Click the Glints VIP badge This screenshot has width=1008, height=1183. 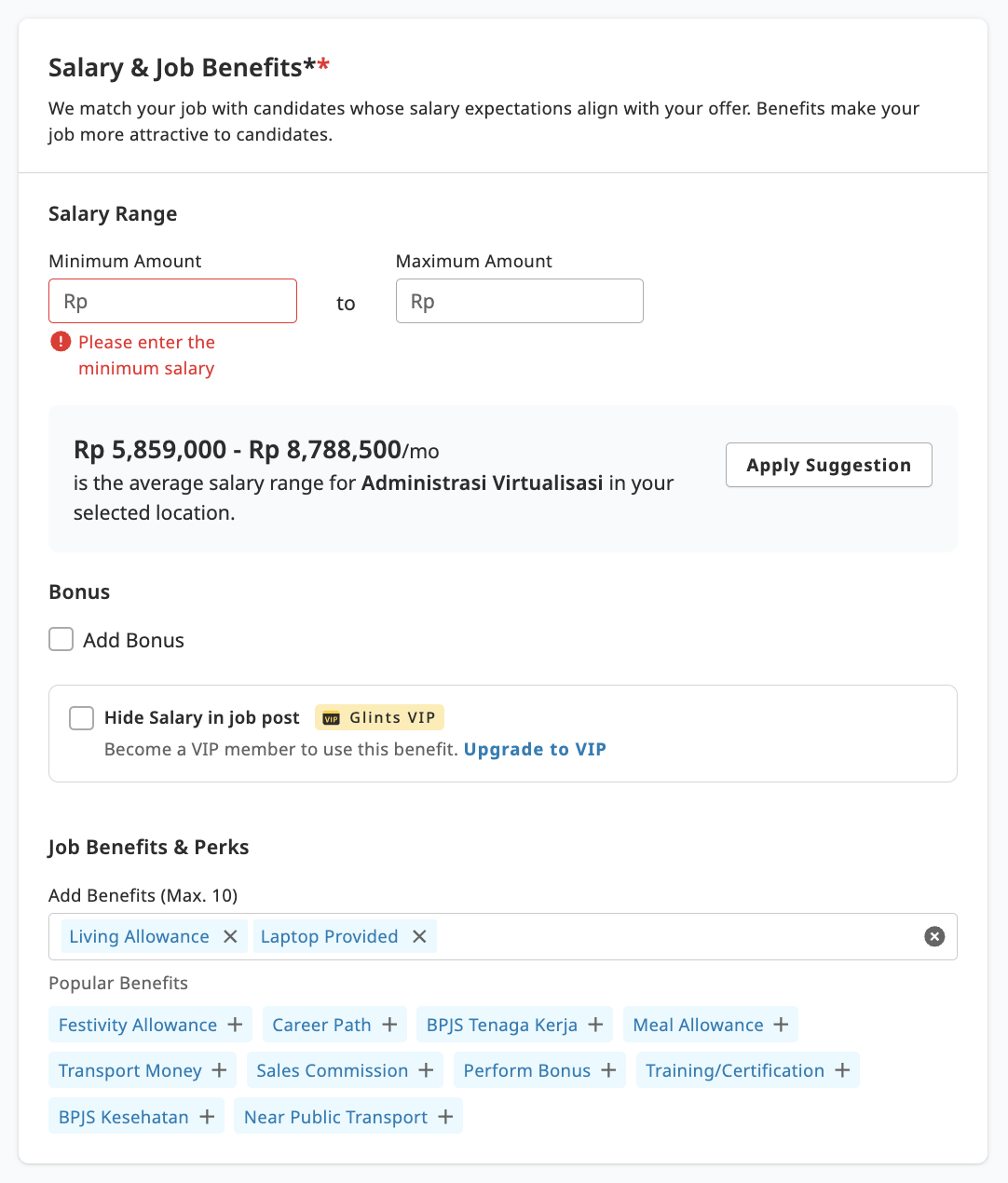coord(379,717)
